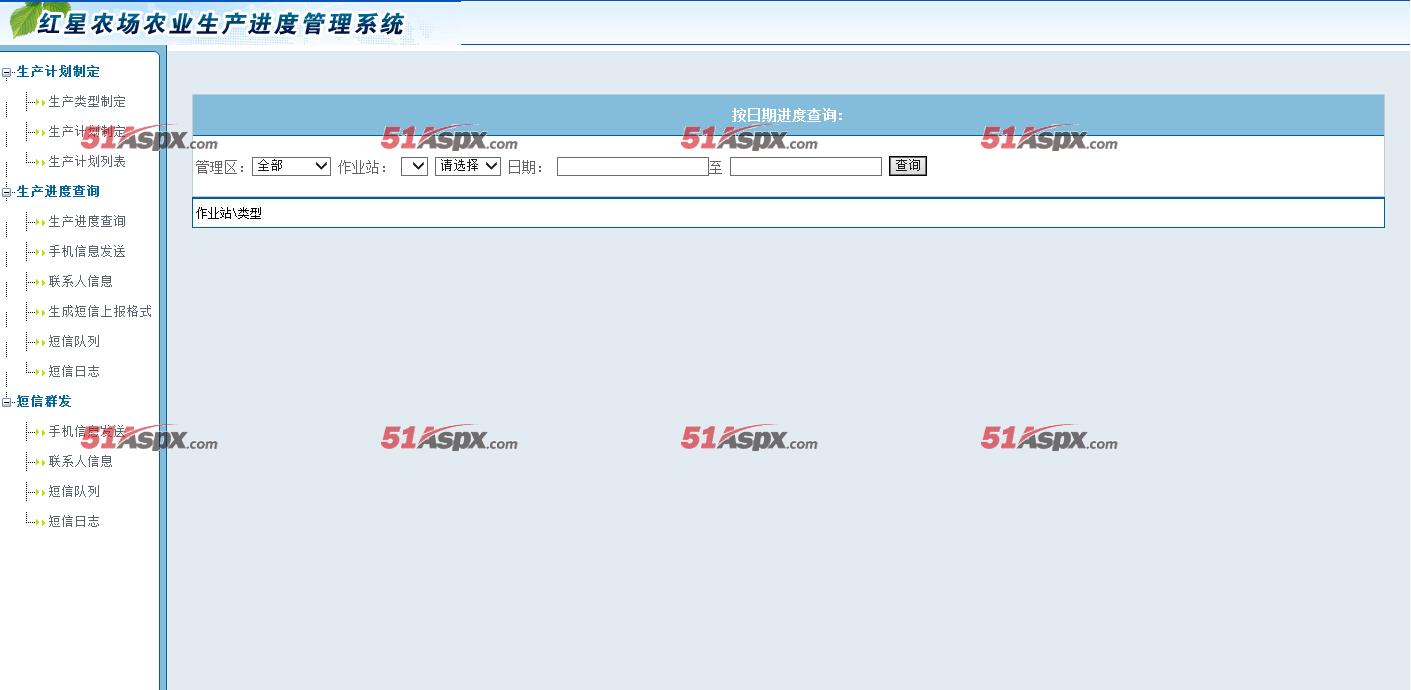Collapse the 生产进度查询 tree group
The image size is (1411, 690).
click(7, 192)
